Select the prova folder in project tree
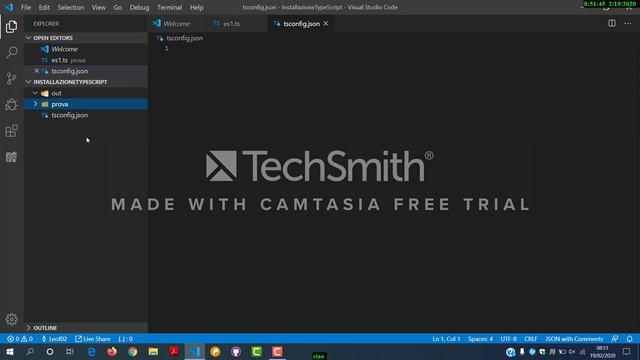 pos(86,104)
